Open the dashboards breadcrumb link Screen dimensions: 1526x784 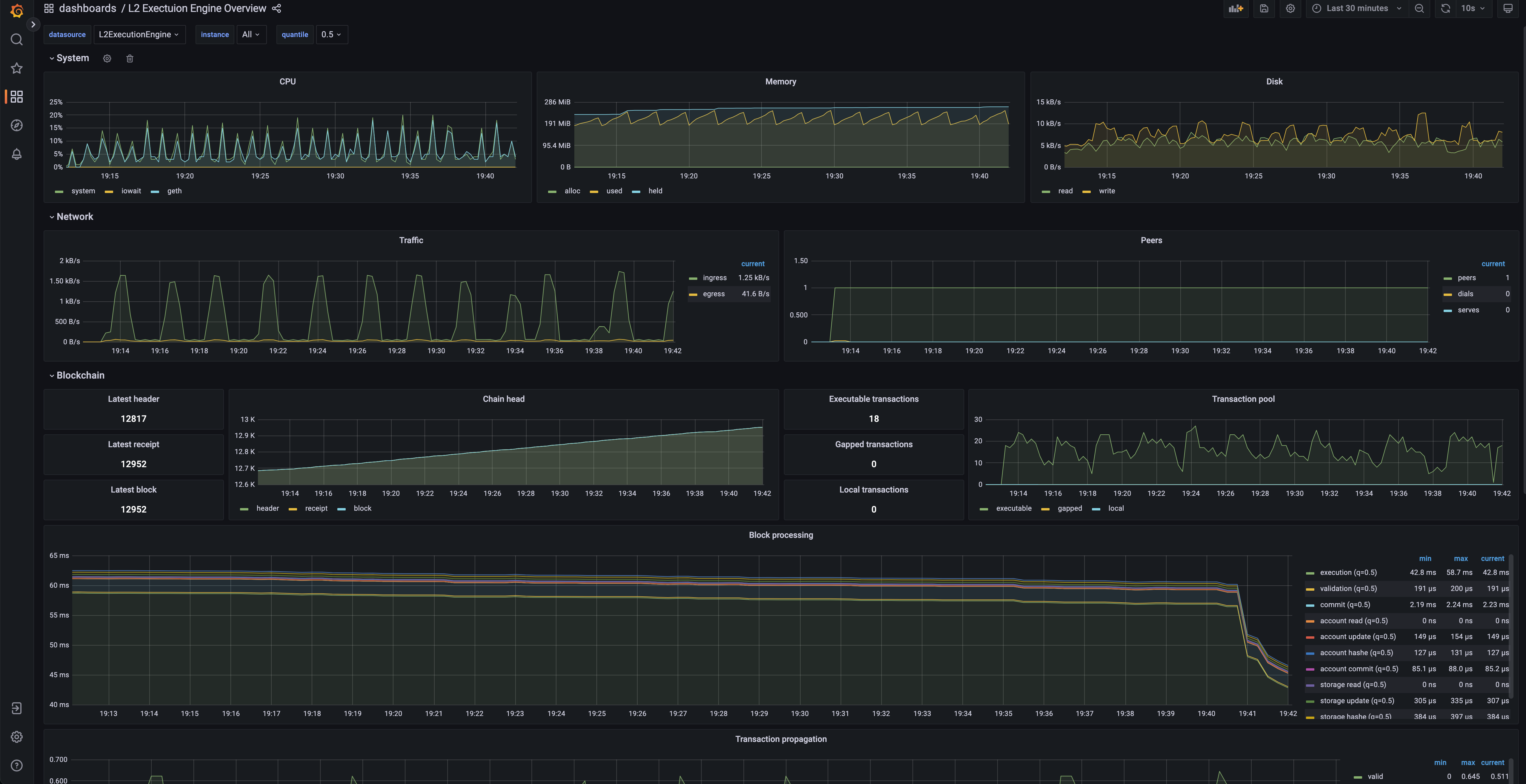tap(87, 8)
